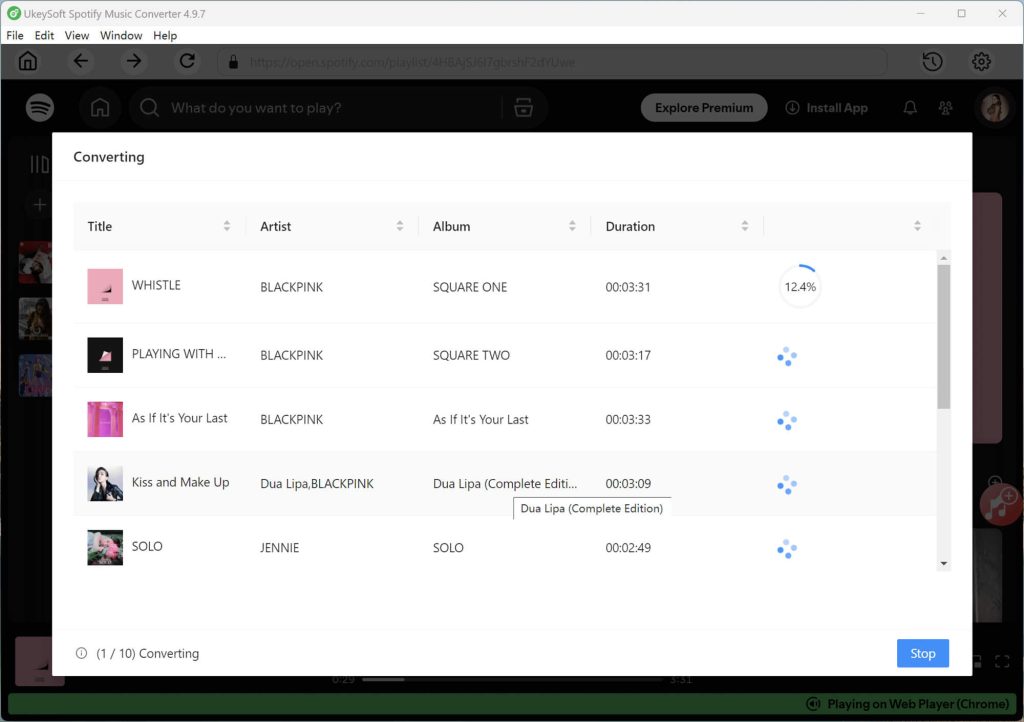Toggle sorting on the Title column
The height and width of the screenshot is (722, 1024).
point(227,226)
